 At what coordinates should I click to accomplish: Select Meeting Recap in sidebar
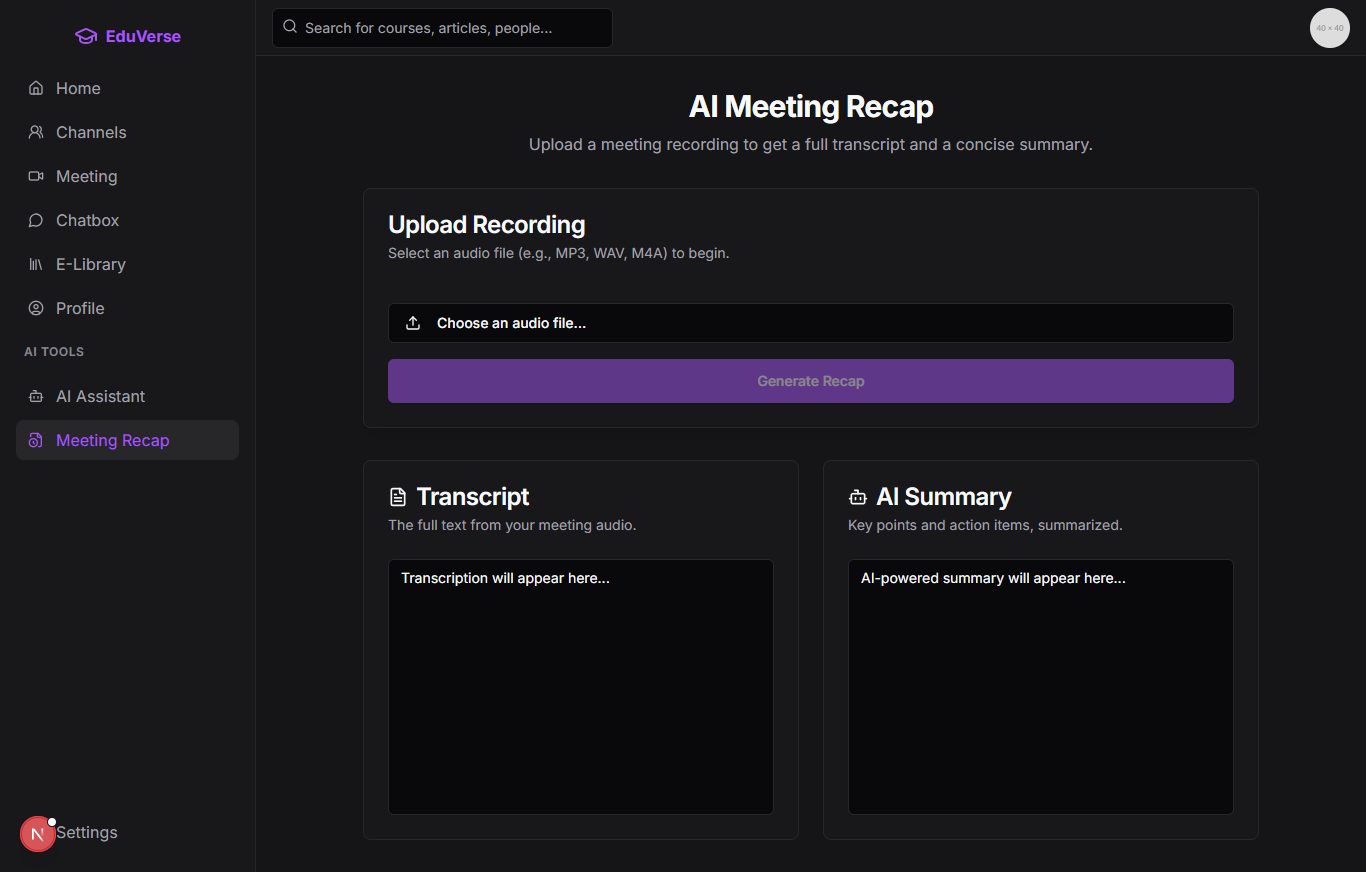click(x=127, y=440)
